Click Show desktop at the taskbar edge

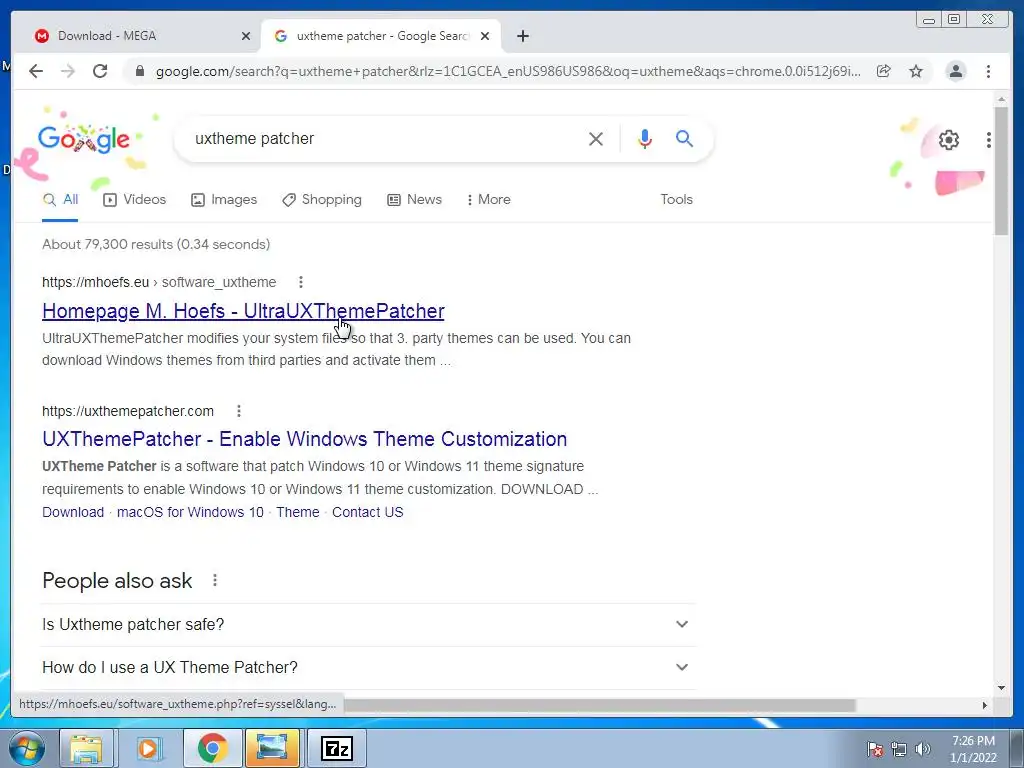[x=1017, y=748]
